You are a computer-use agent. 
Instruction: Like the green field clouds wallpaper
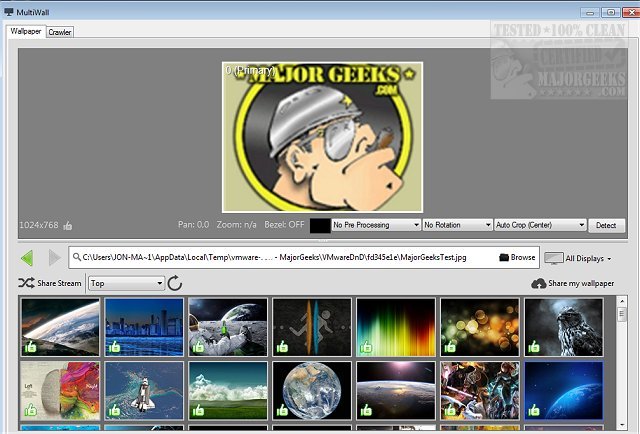[x=198, y=410]
